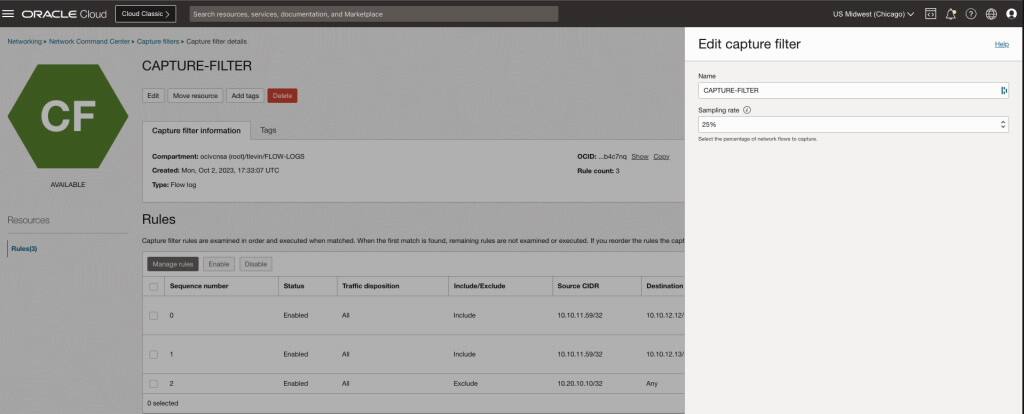Click Include value in rule 0 row

click(464, 315)
